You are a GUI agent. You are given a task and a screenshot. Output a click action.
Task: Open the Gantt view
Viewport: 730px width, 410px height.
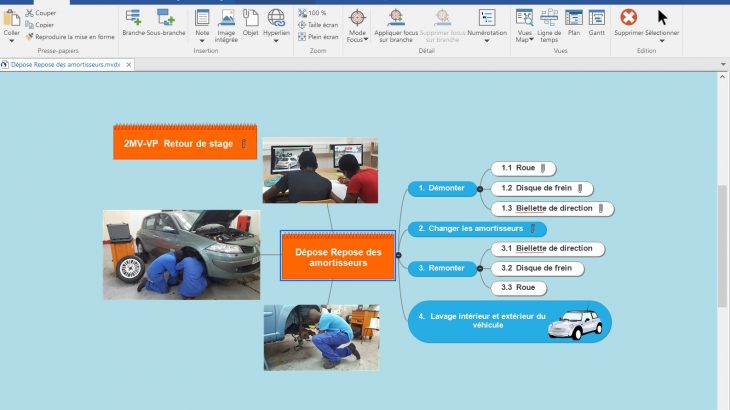[597, 18]
